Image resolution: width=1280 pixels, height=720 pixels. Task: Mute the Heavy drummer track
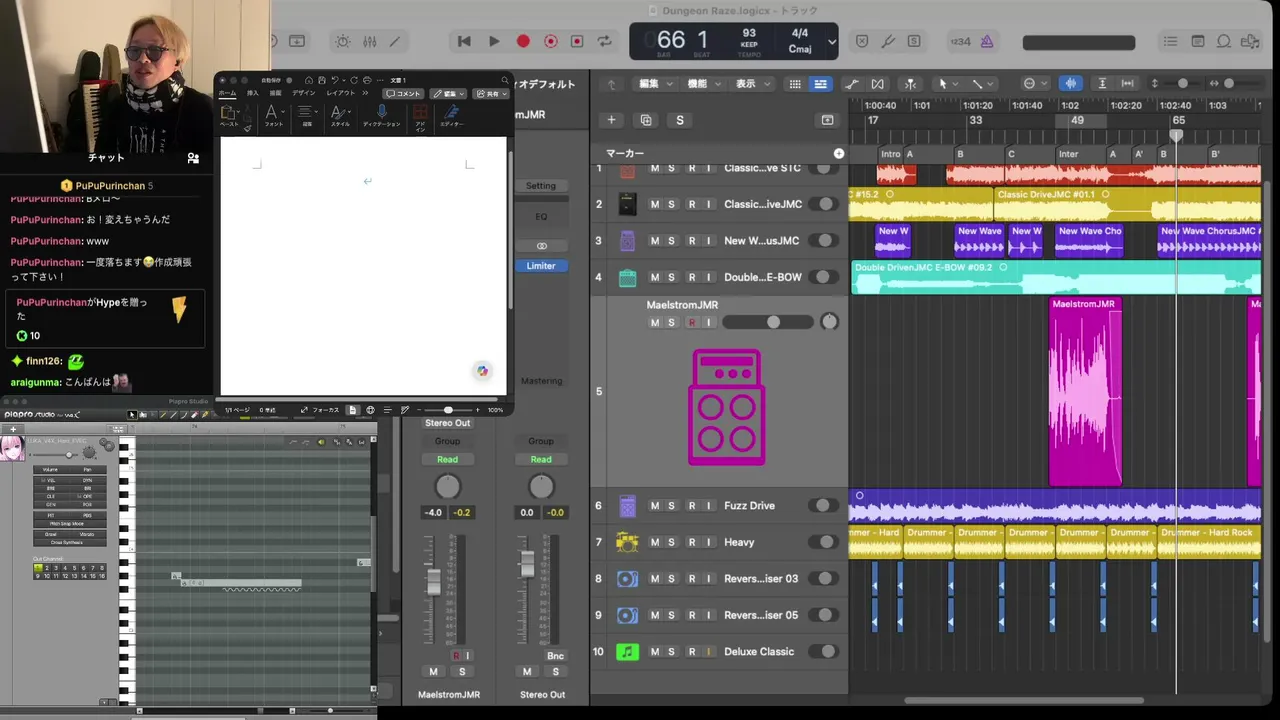pyautogui.click(x=655, y=542)
